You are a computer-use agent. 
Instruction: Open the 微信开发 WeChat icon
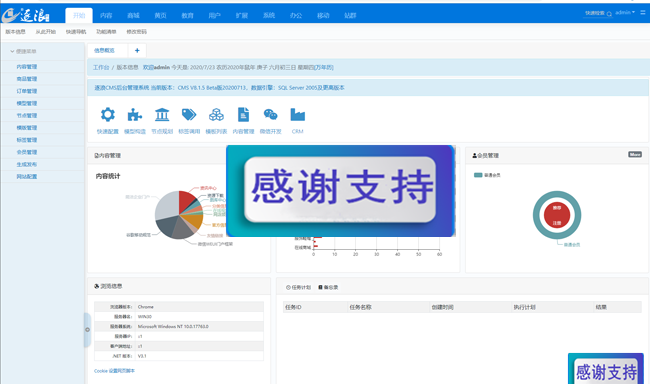[270, 114]
